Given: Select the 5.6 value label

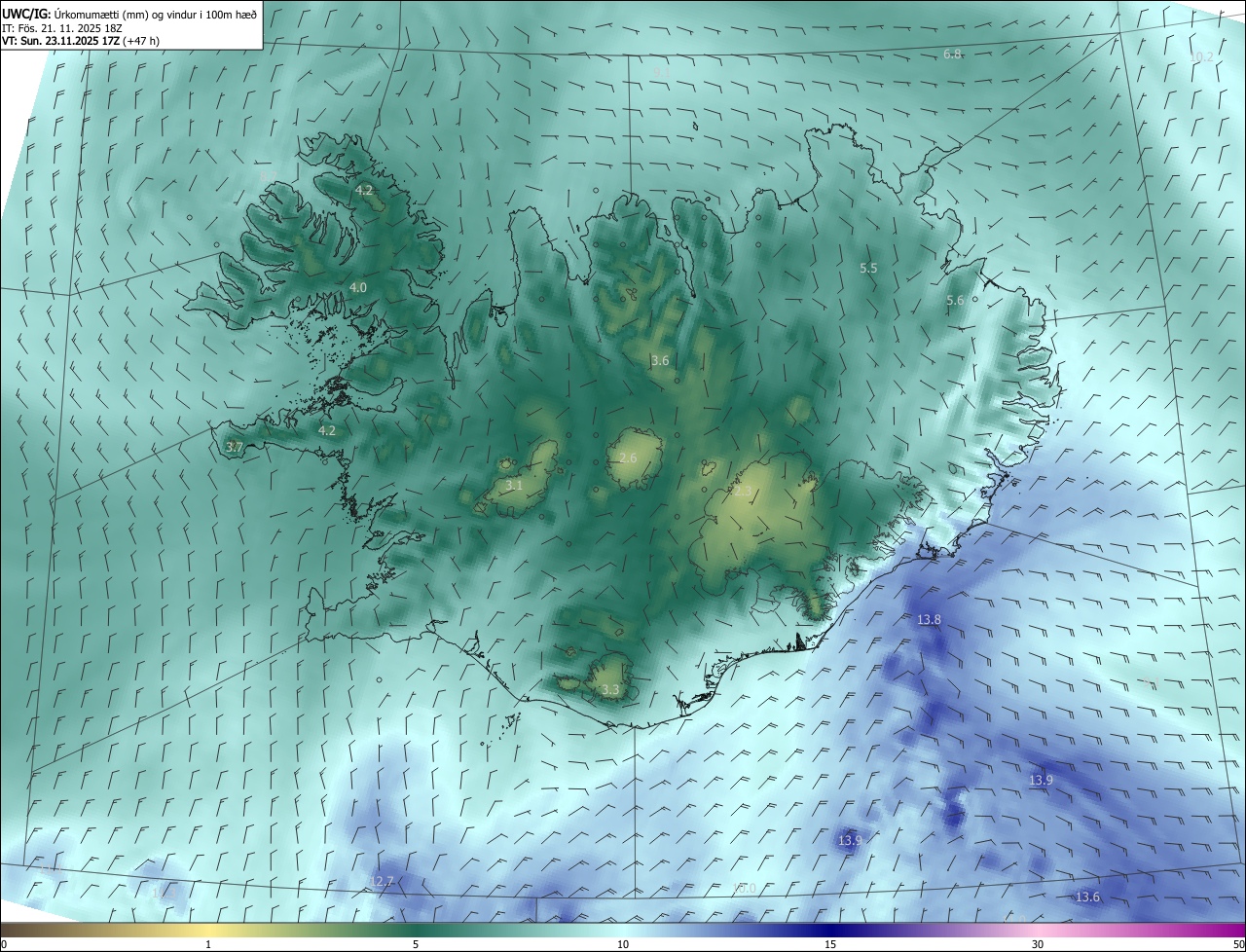Looking at the screenshot, I should [955, 301].
